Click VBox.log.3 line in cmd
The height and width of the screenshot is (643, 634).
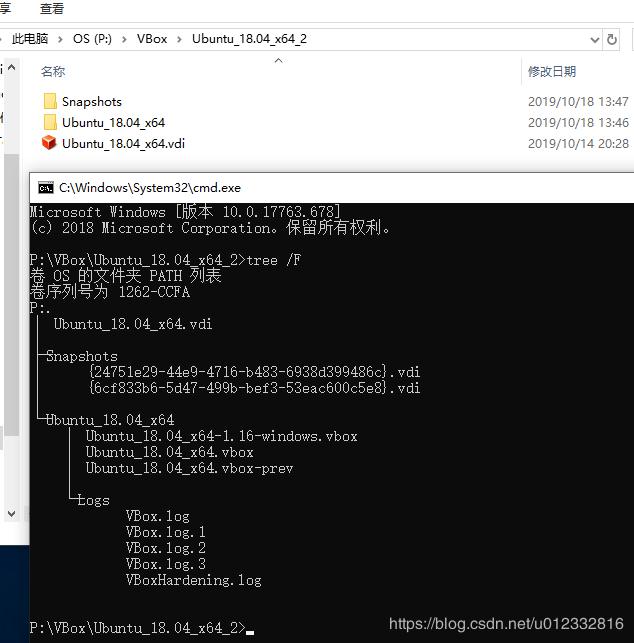point(166,565)
